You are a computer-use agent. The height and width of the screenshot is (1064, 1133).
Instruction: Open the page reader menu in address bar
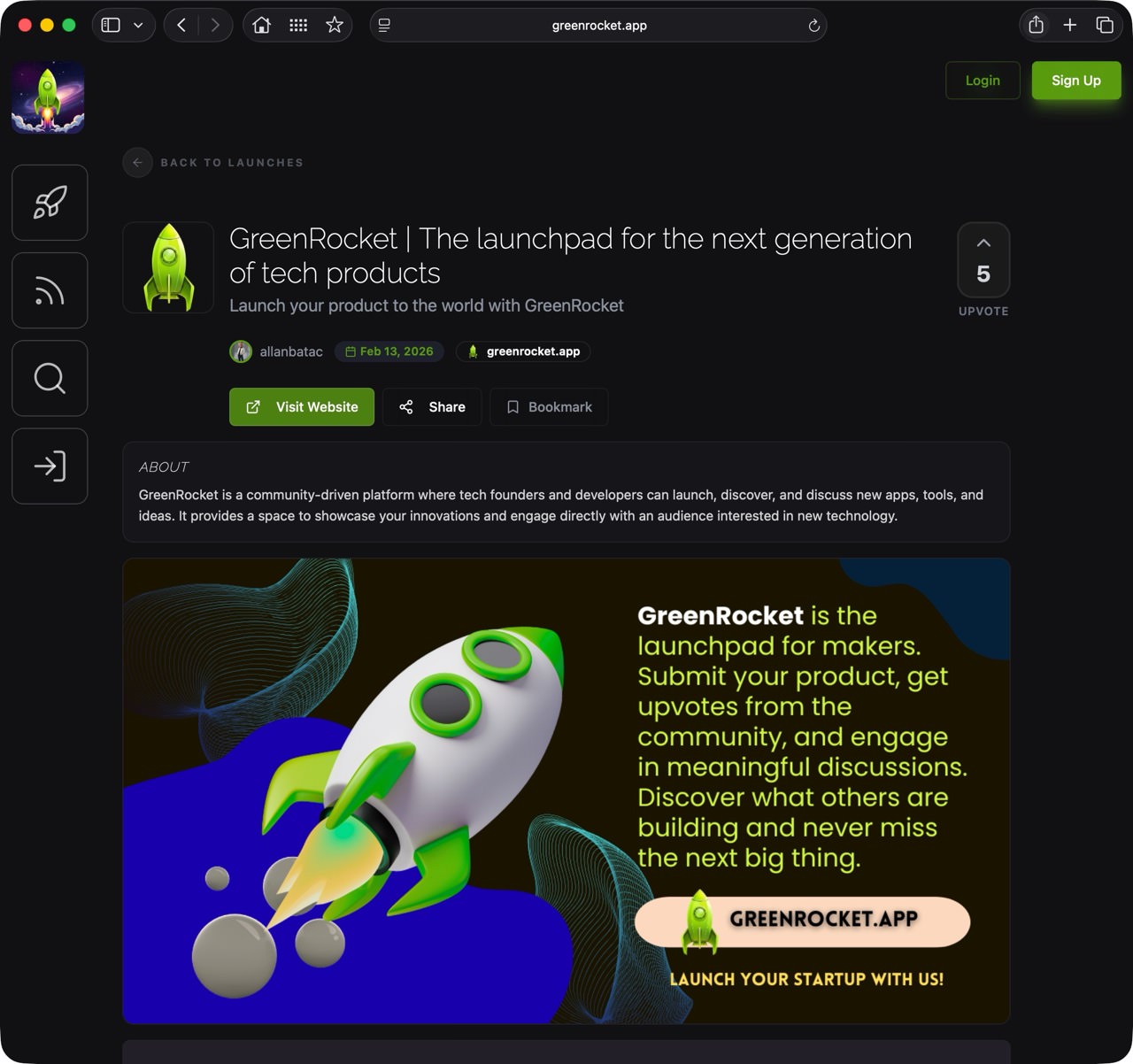click(384, 26)
